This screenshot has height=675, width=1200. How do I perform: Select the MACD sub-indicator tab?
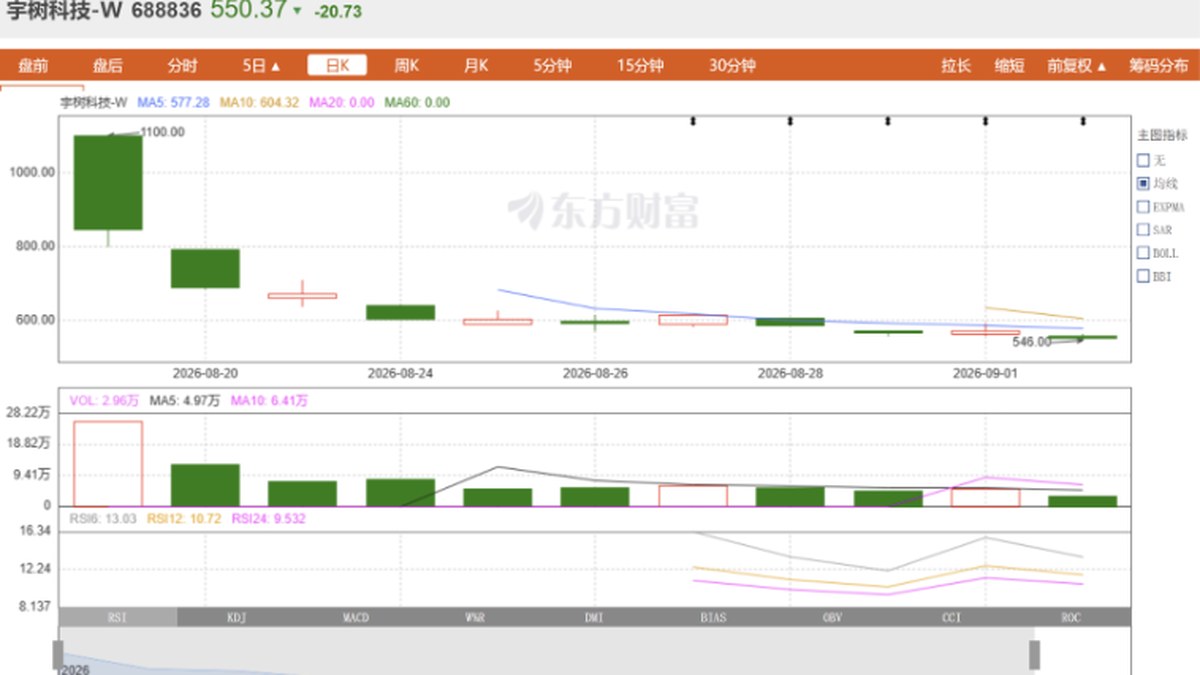coord(356,617)
